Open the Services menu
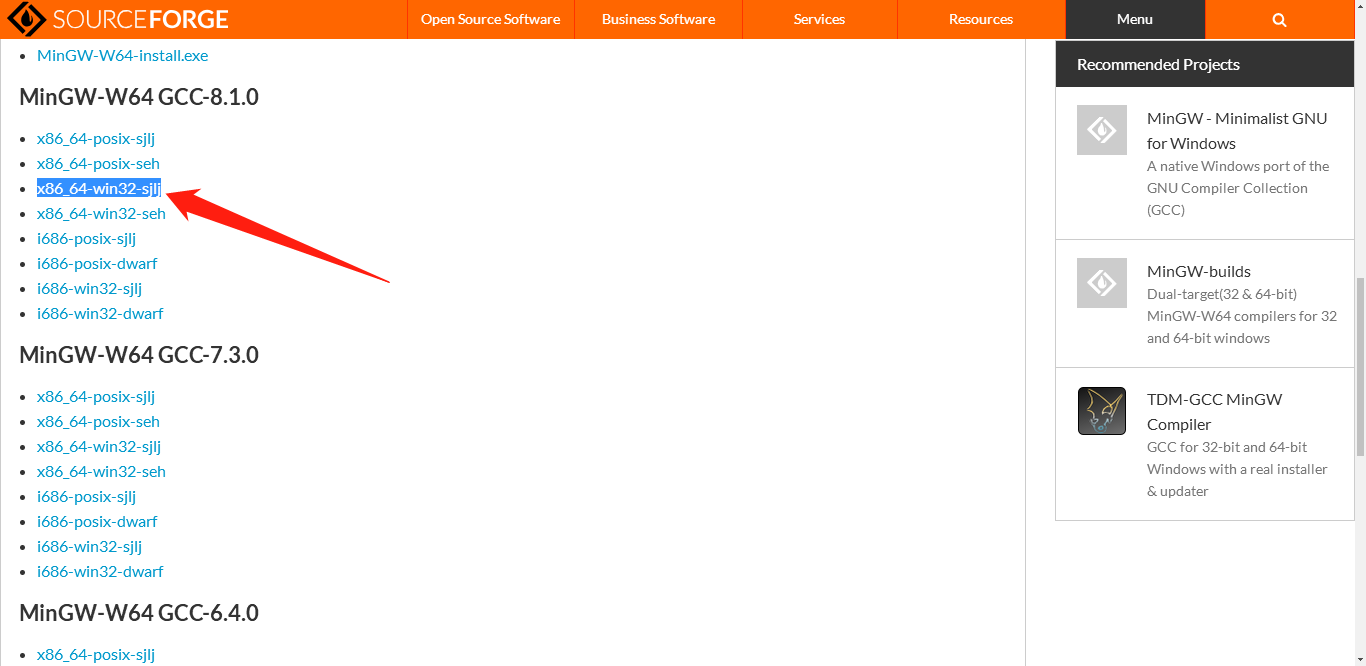Viewport: 1366px width, 666px height. pyautogui.click(x=819, y=19)
